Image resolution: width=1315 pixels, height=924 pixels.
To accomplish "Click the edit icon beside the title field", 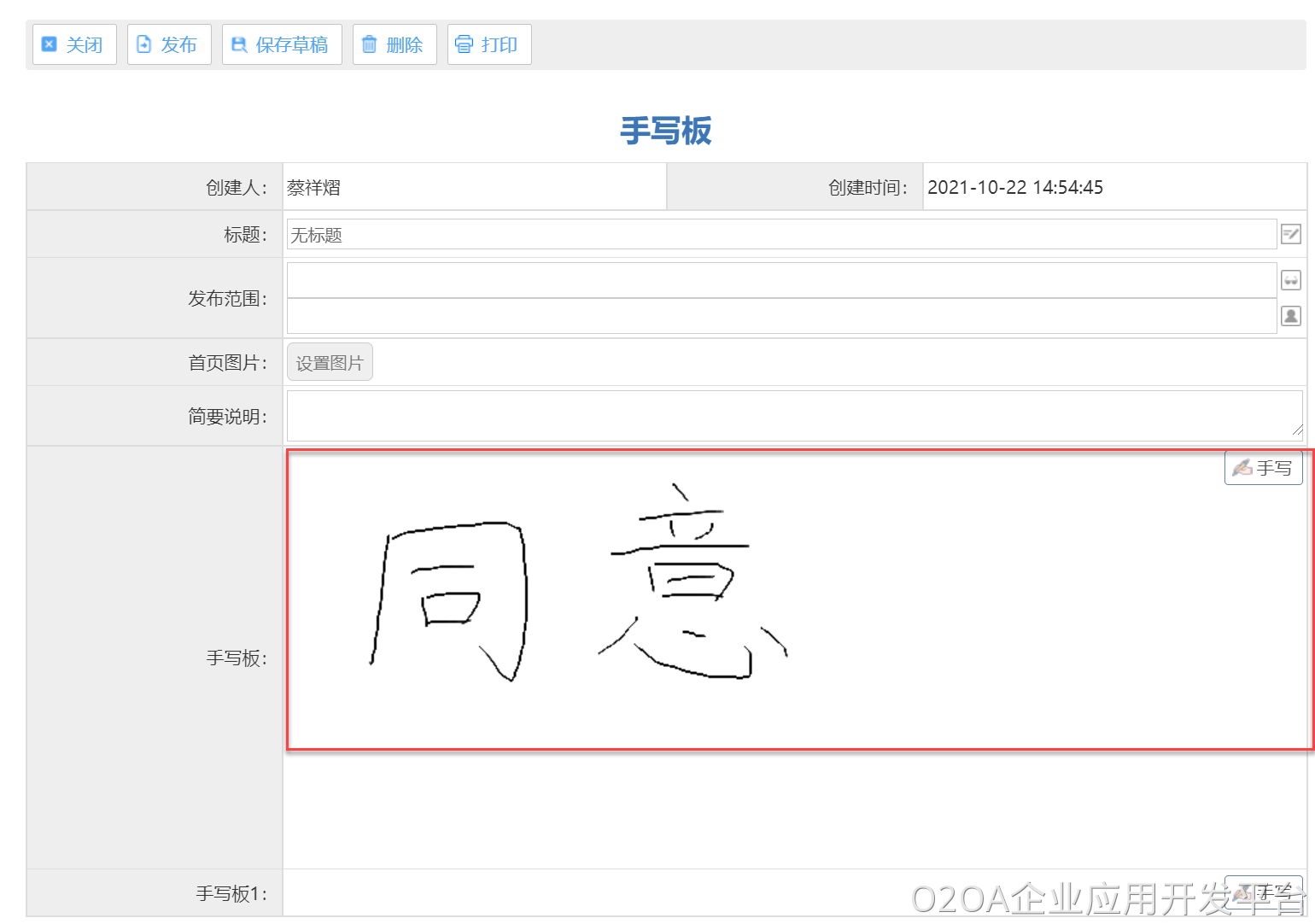I will [x=1290, y=234].
